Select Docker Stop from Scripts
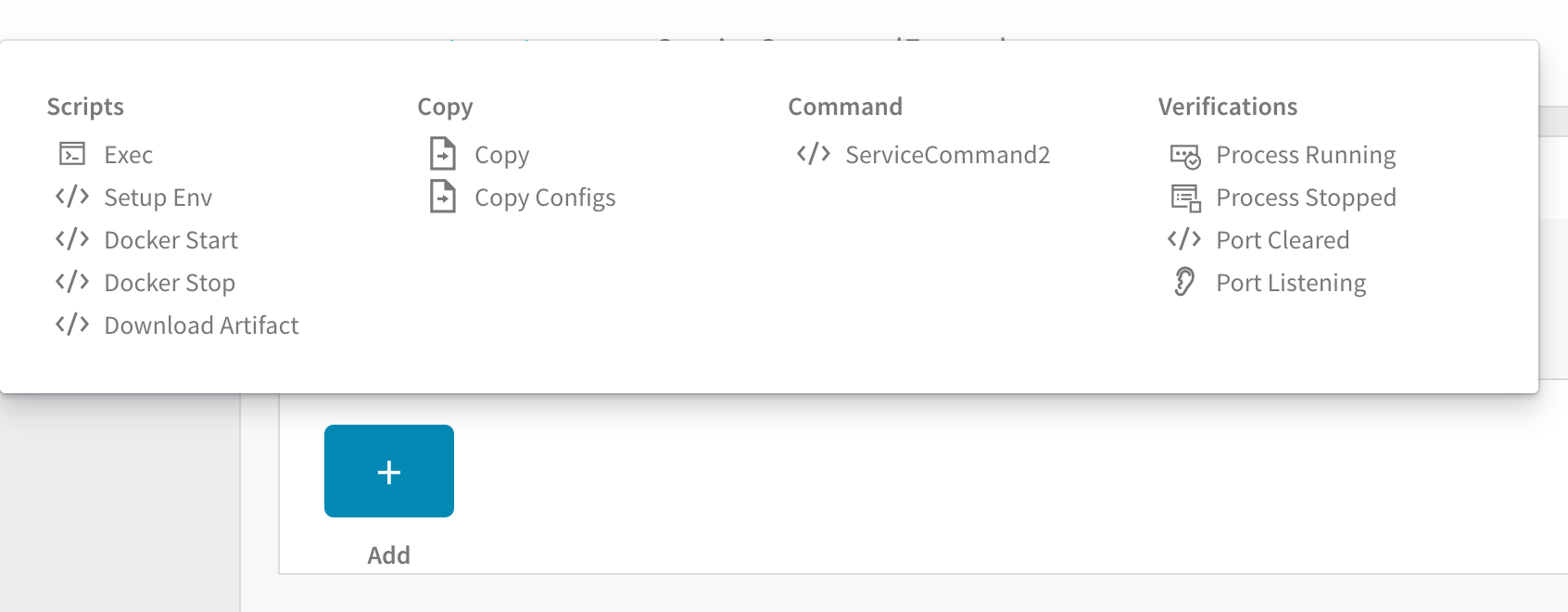Screen dimensions: 1568x612 [170, 283]
